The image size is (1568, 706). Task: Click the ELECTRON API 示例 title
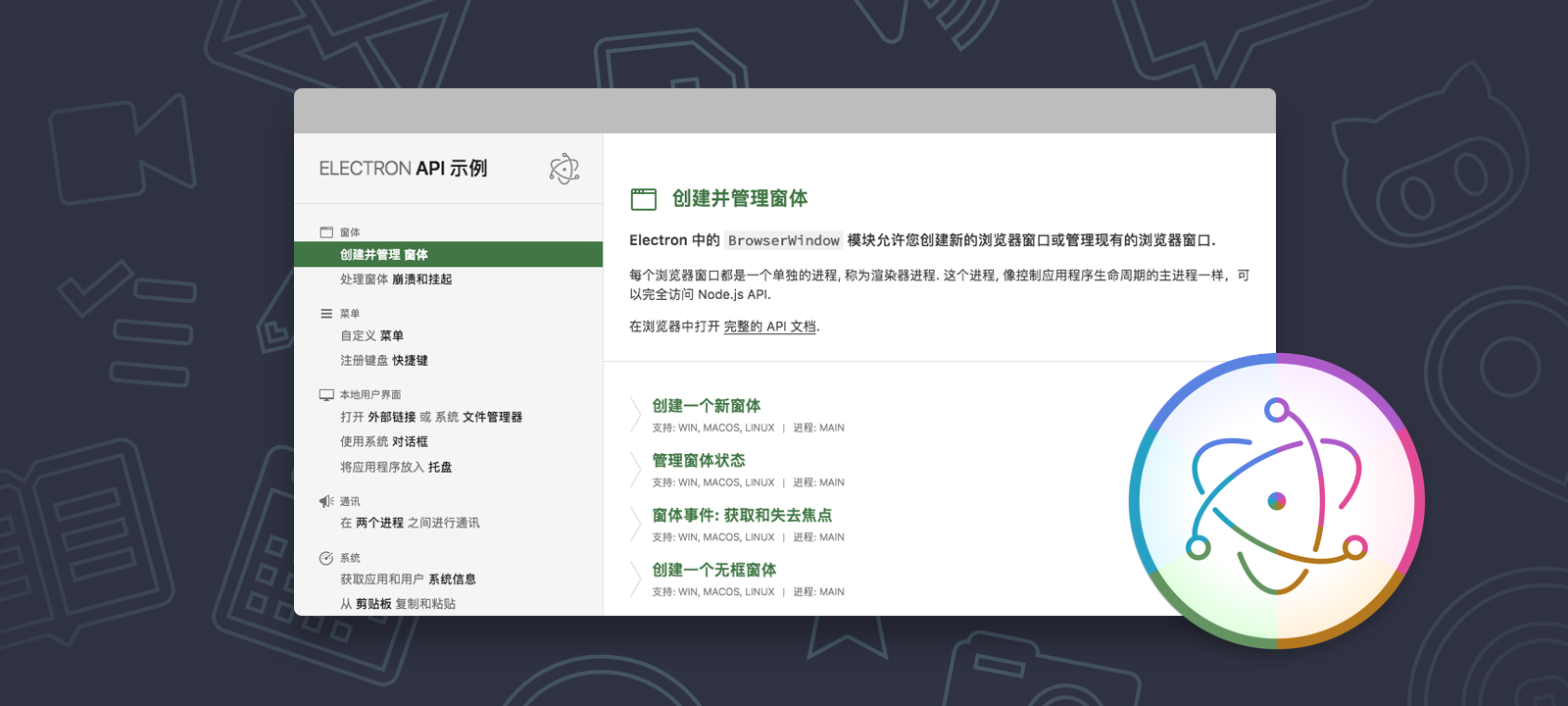click(x=403, y=169)
